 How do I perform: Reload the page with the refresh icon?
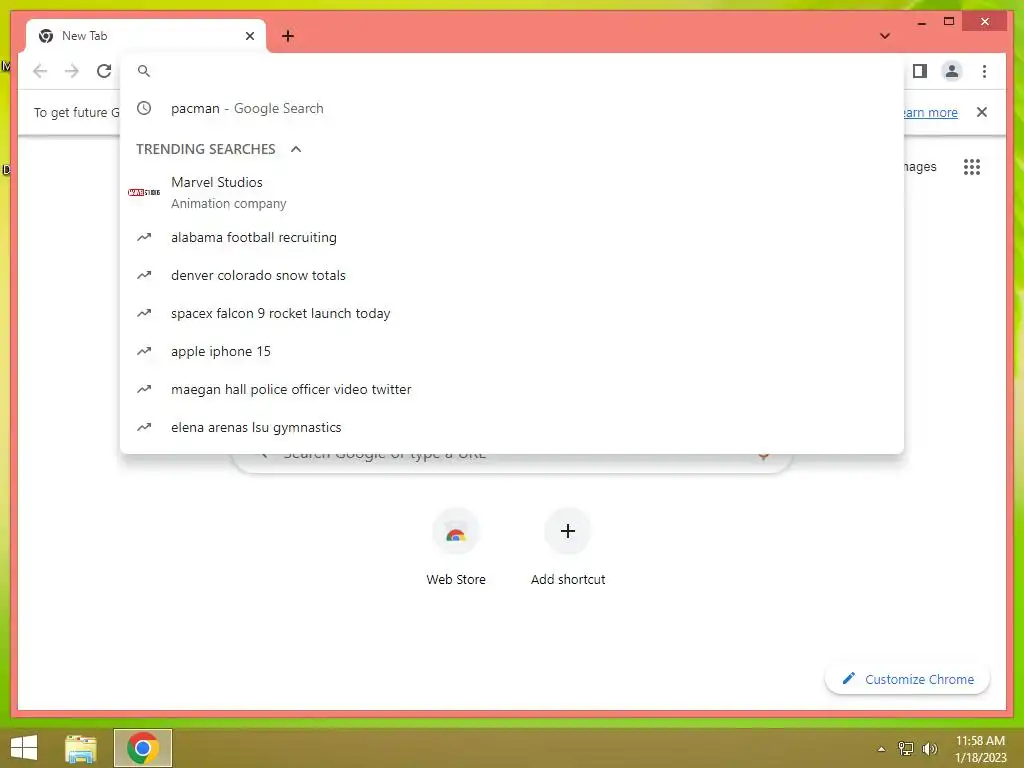pyautogui.click(x=104, y=71)
